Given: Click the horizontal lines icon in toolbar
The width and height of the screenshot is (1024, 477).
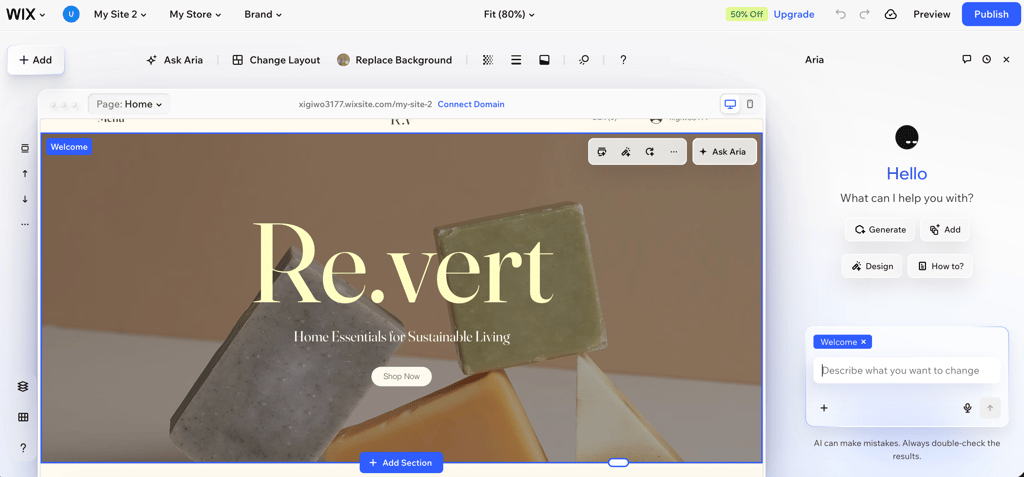Looking at the screenshot, I should click(516, 60).
